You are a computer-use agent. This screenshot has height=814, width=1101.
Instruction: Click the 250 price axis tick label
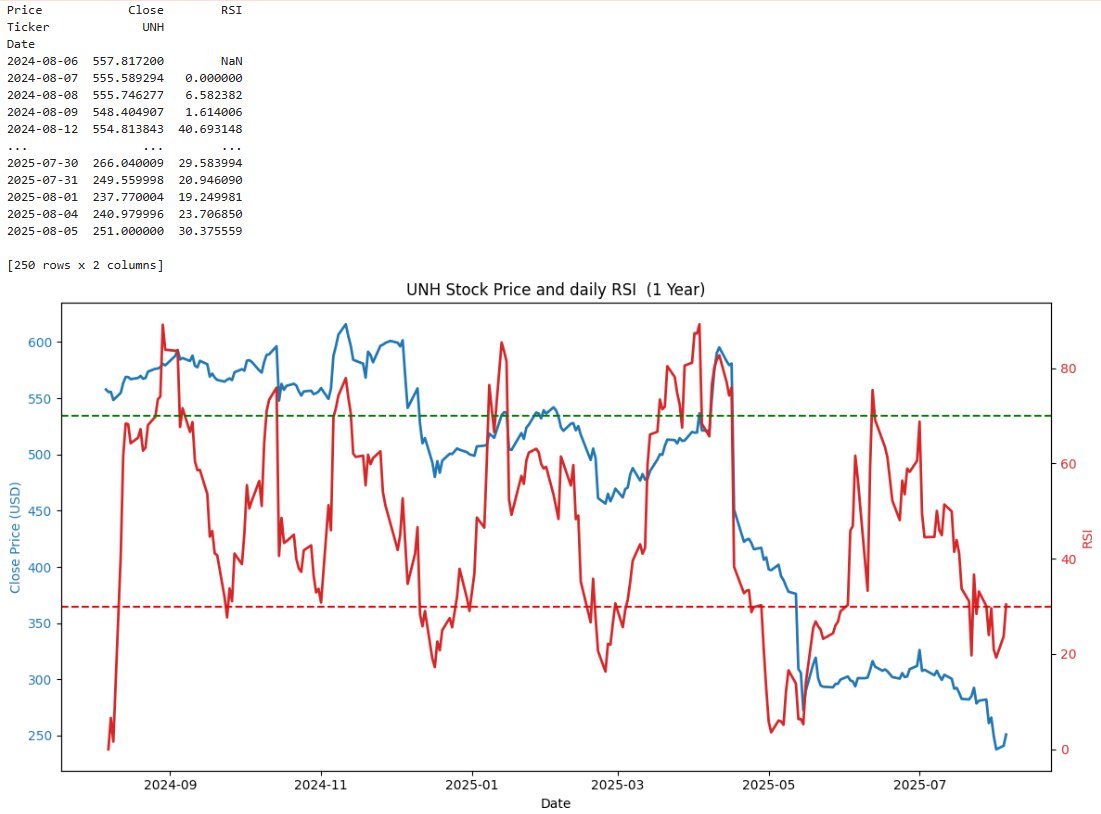(40, 736)
